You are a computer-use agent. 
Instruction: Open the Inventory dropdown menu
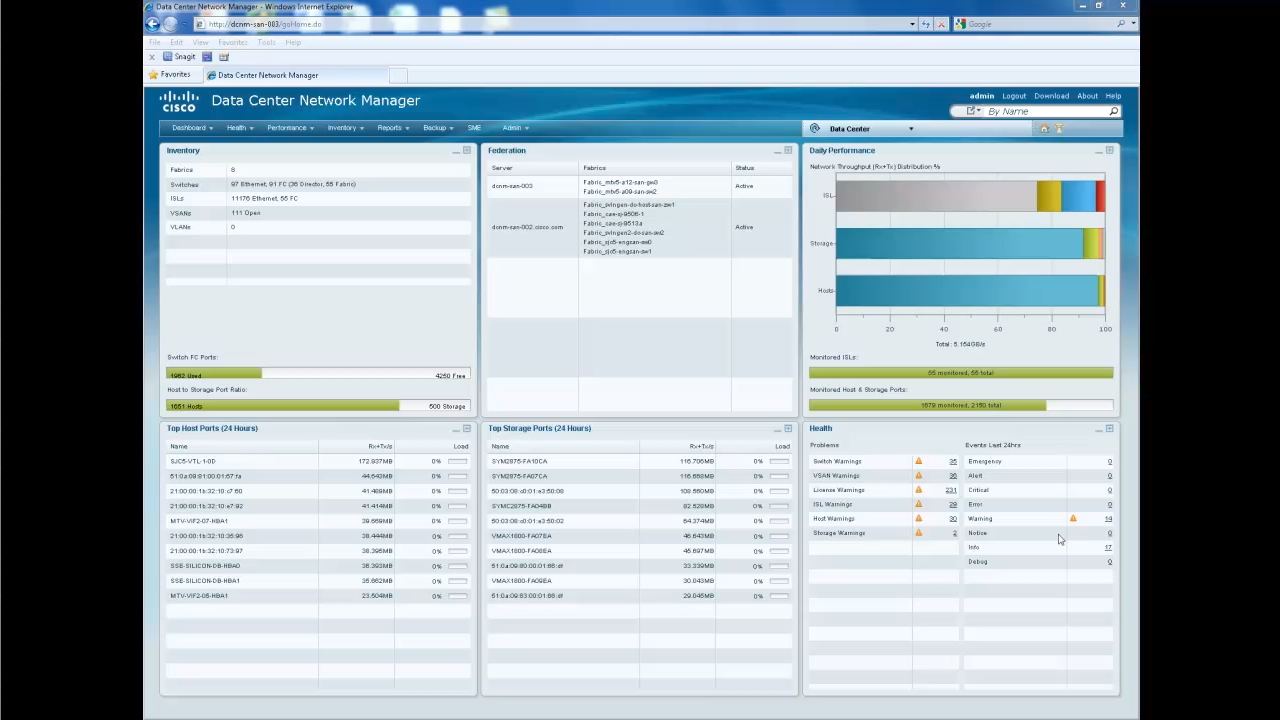tap(345, 128)
